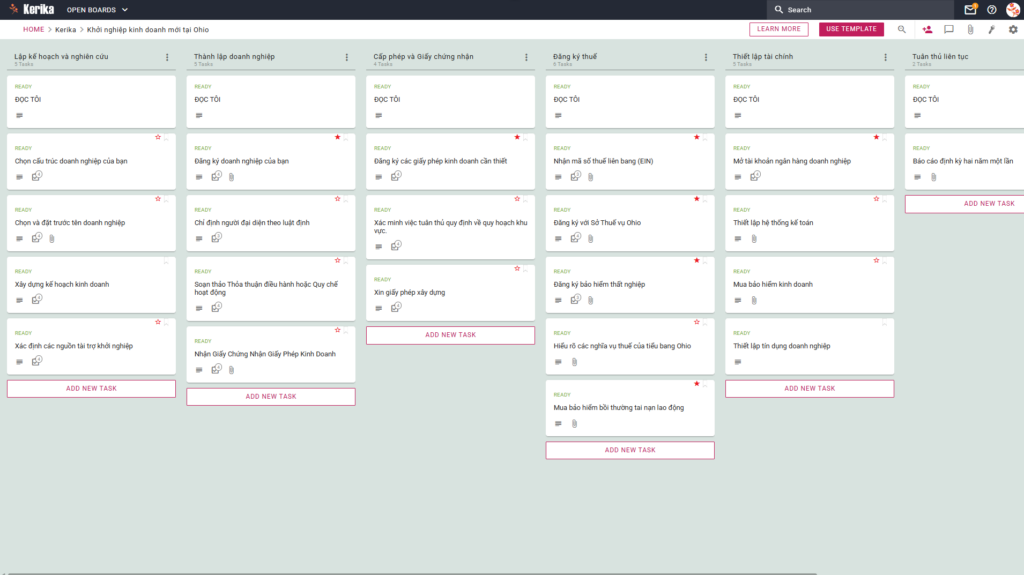Click the USE TEMPLATE button

pyautogui.click(x=851, y=29)
